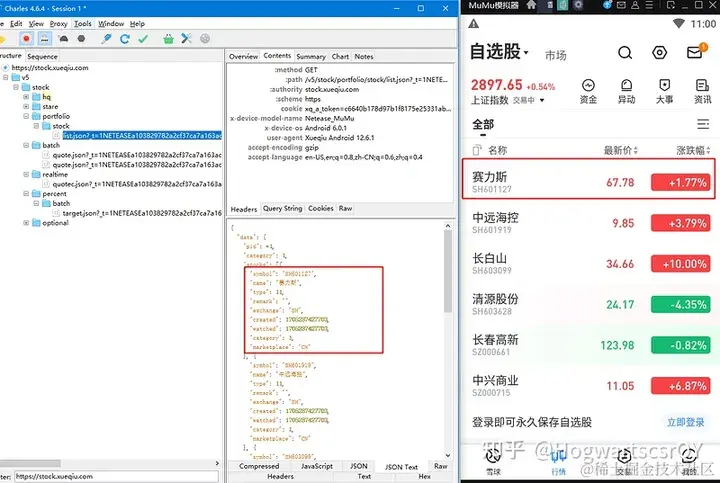Click the scroll-down arrow in JSON pane
This screenshot has height=483, width=720.
point(448,455)
